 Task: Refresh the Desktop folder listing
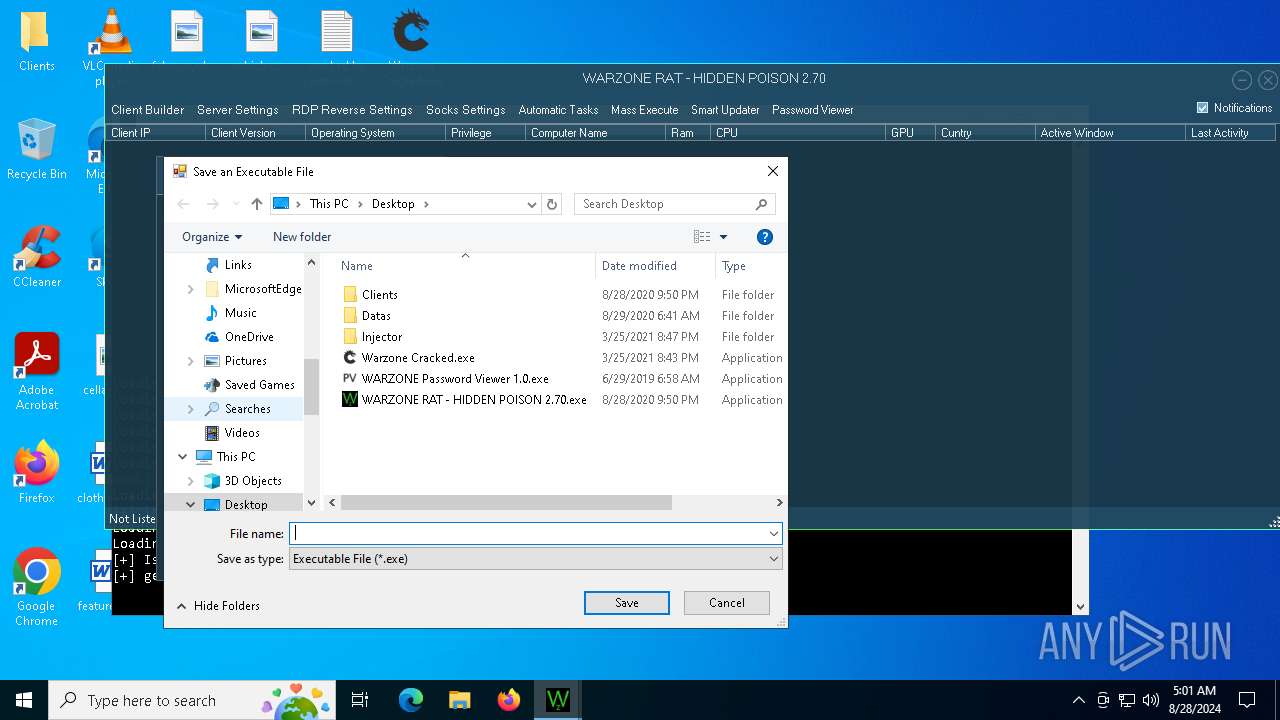[x=552, y=204]
